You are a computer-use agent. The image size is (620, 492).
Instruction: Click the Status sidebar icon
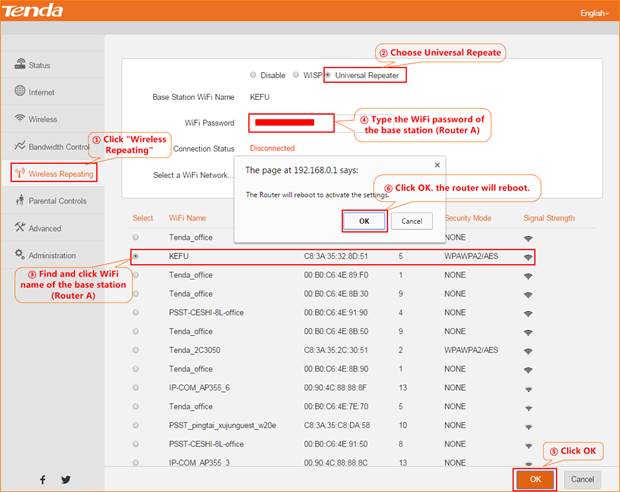(x=20, y=65)
